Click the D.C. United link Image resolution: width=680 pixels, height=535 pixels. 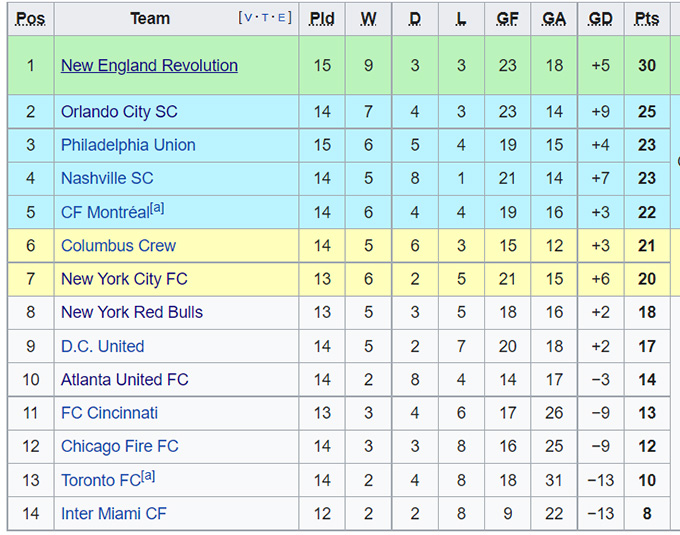click(x=102, y=346)
